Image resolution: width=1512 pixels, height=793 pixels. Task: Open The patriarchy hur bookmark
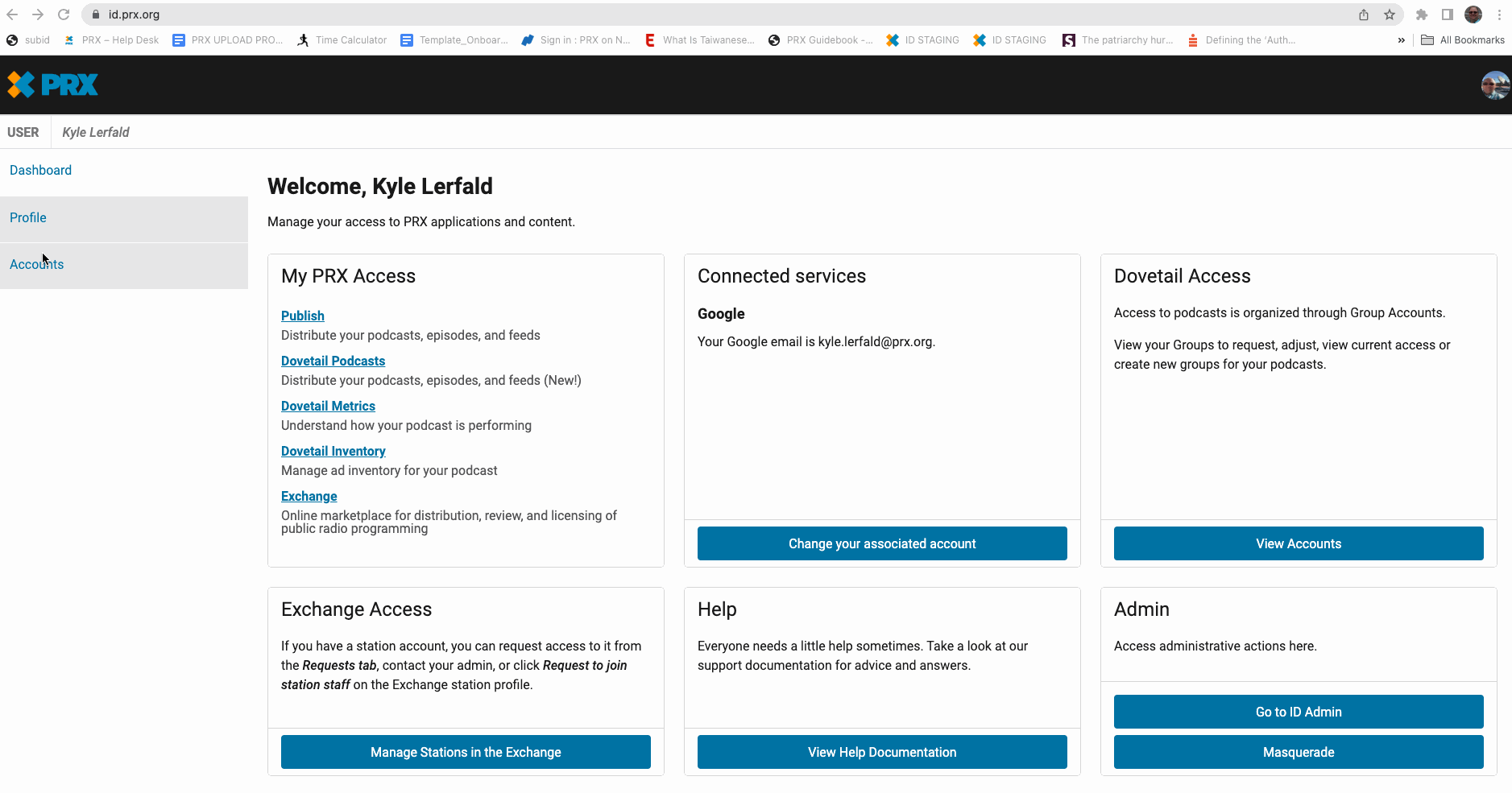click(1118, 40)
